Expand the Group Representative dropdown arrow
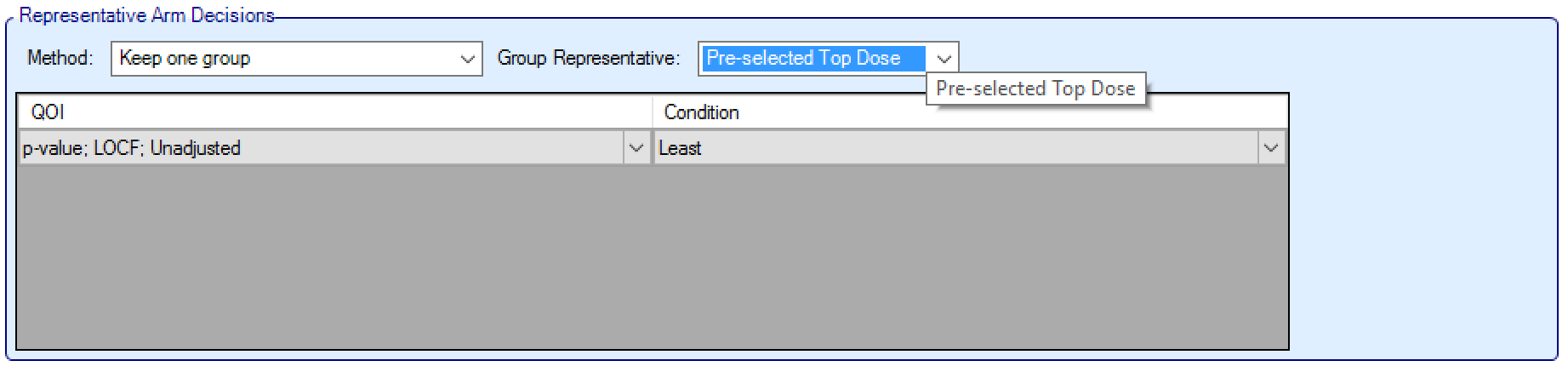The image size is (1568, 372). 943,59
